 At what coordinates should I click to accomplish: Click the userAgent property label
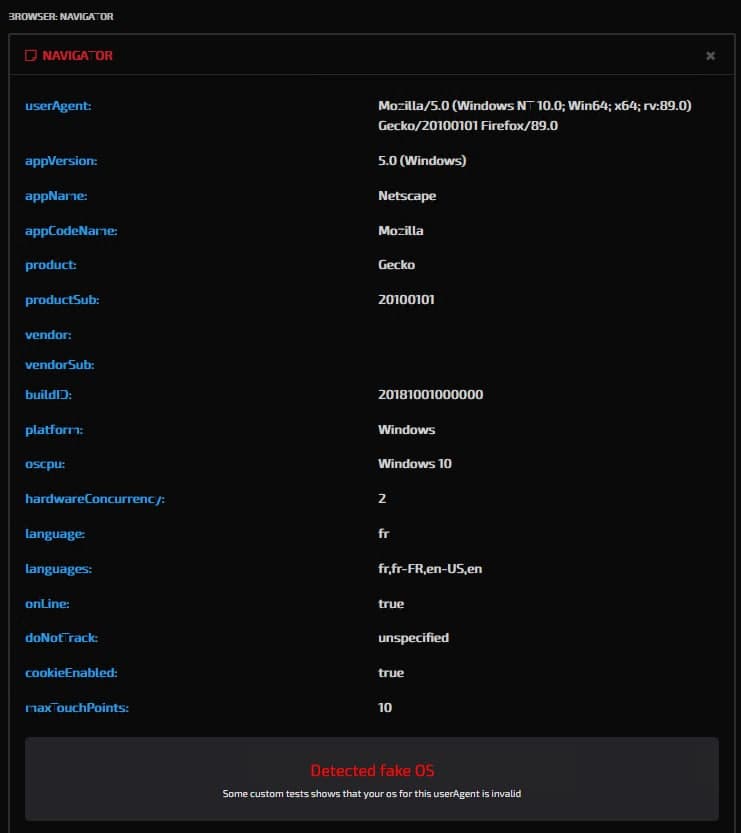pyautogui.click(x=58, y=106)
